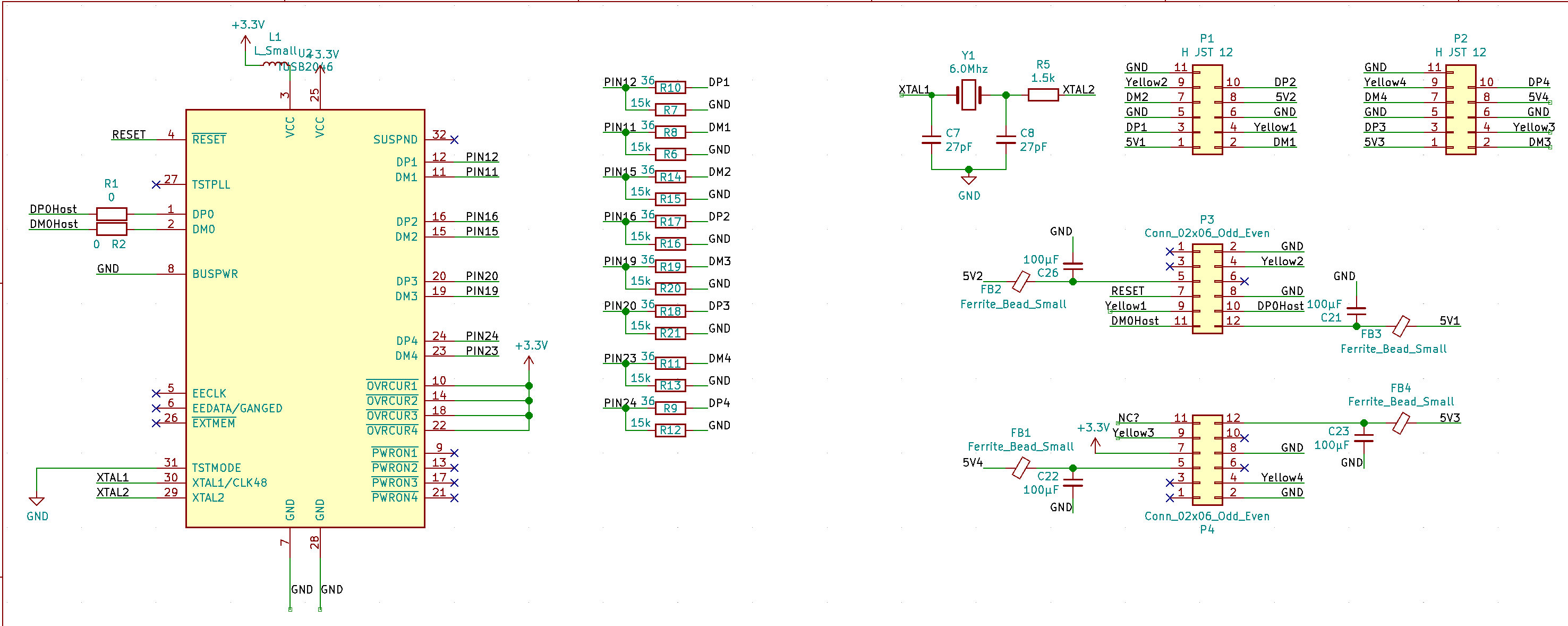Click the PIN12 label at U2 pin 12
Screen dimensions: 1568x626
click(482, 157)
